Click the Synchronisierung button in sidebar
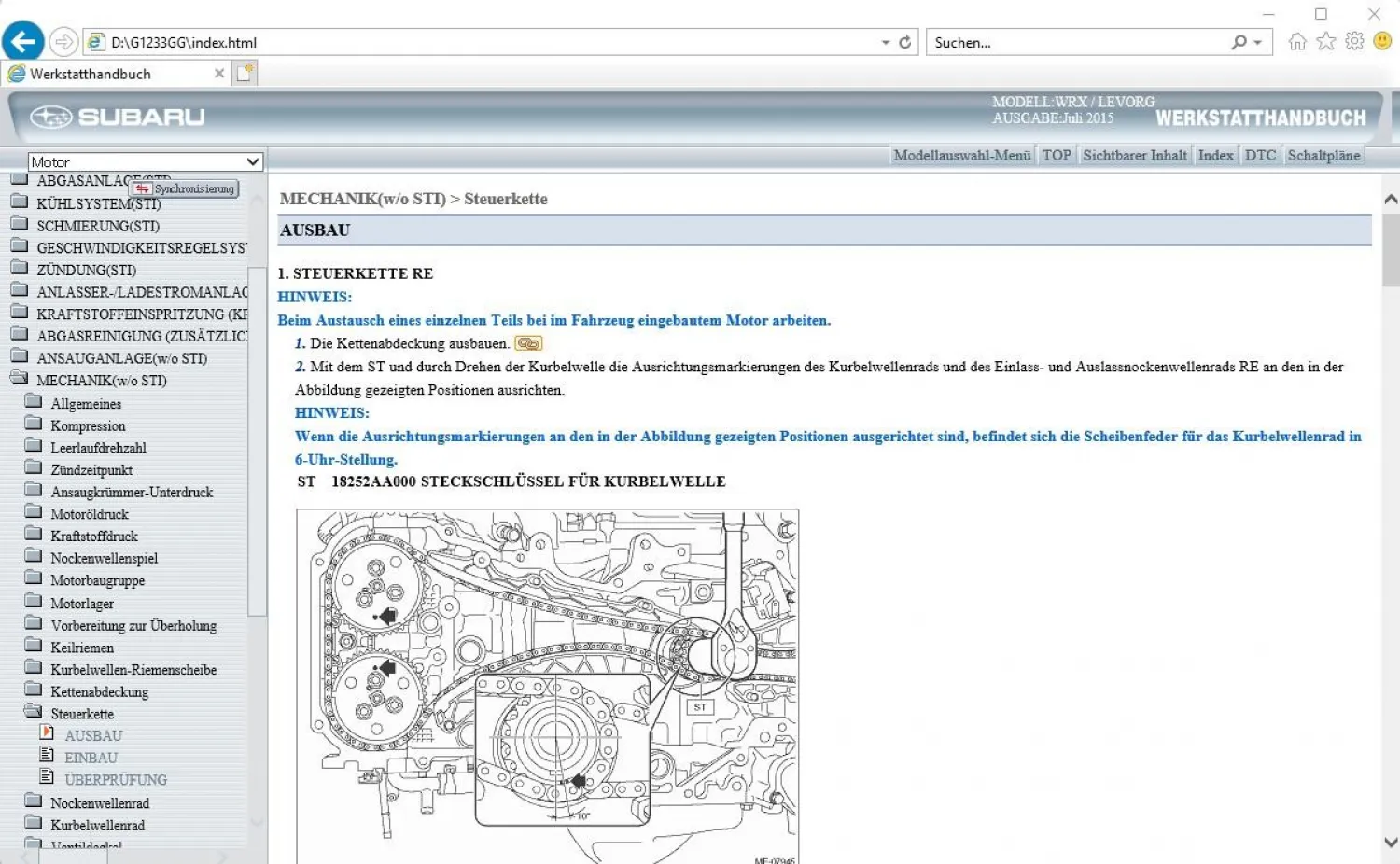 click(186, 188)
